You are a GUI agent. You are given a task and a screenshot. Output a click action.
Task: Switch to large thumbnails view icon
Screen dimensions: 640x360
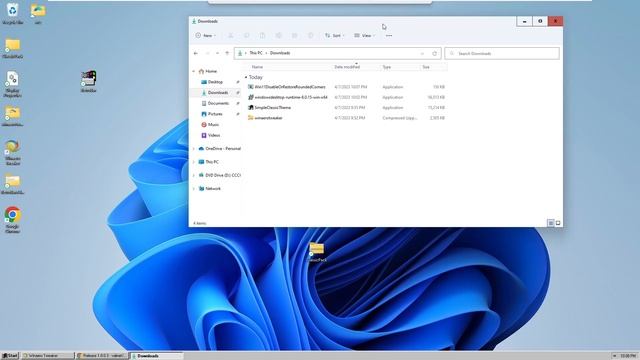click(x=558, y=223)
